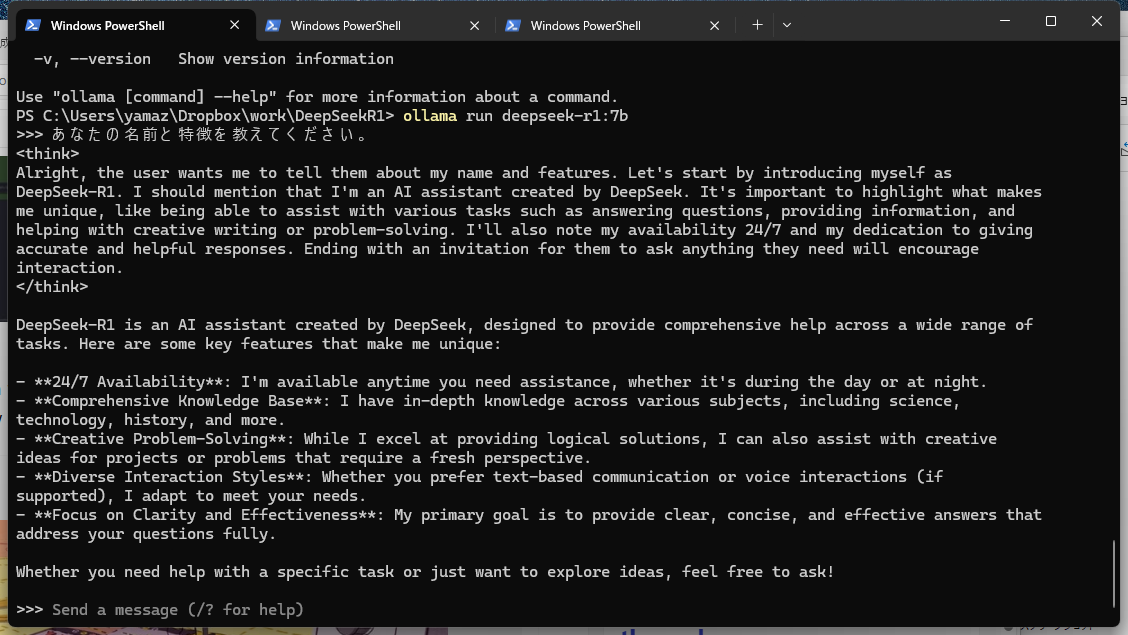This screenshot has width=1128, height=635.
Task: Click the 'Send a message' prompt input
Action: click(x=178, y=610)
